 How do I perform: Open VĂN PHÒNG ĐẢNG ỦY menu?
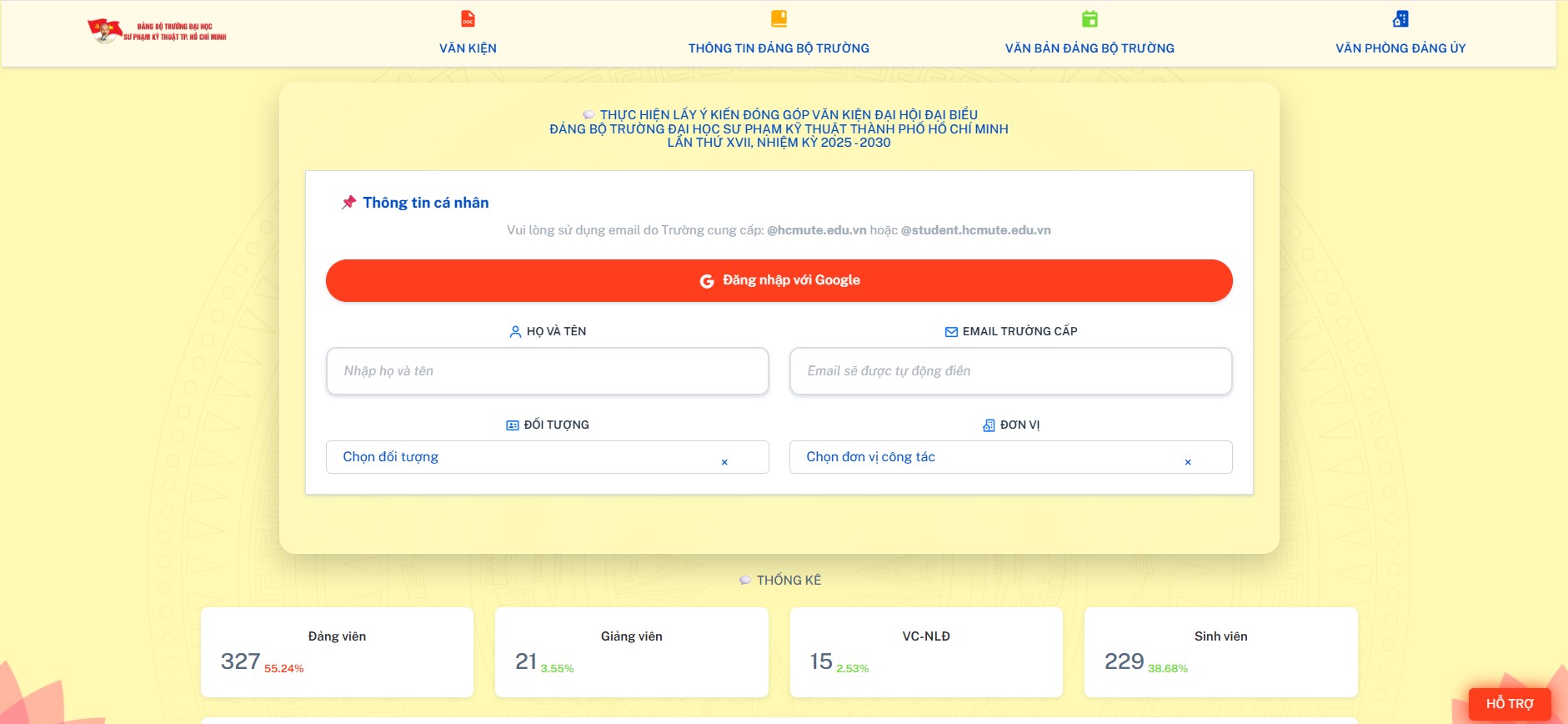pos(1400,48)
